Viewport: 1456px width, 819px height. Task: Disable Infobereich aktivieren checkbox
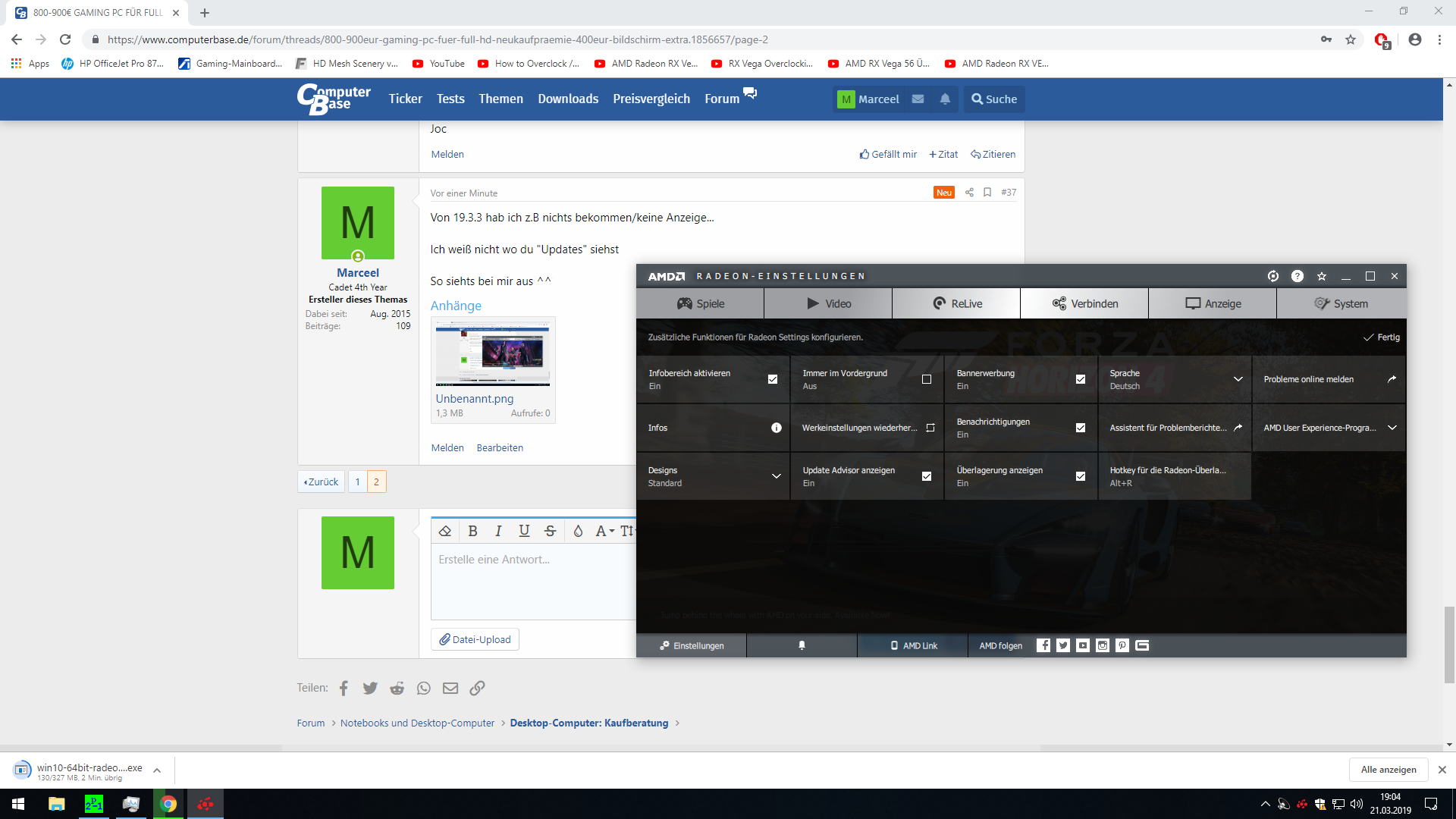tap(773, 379)
